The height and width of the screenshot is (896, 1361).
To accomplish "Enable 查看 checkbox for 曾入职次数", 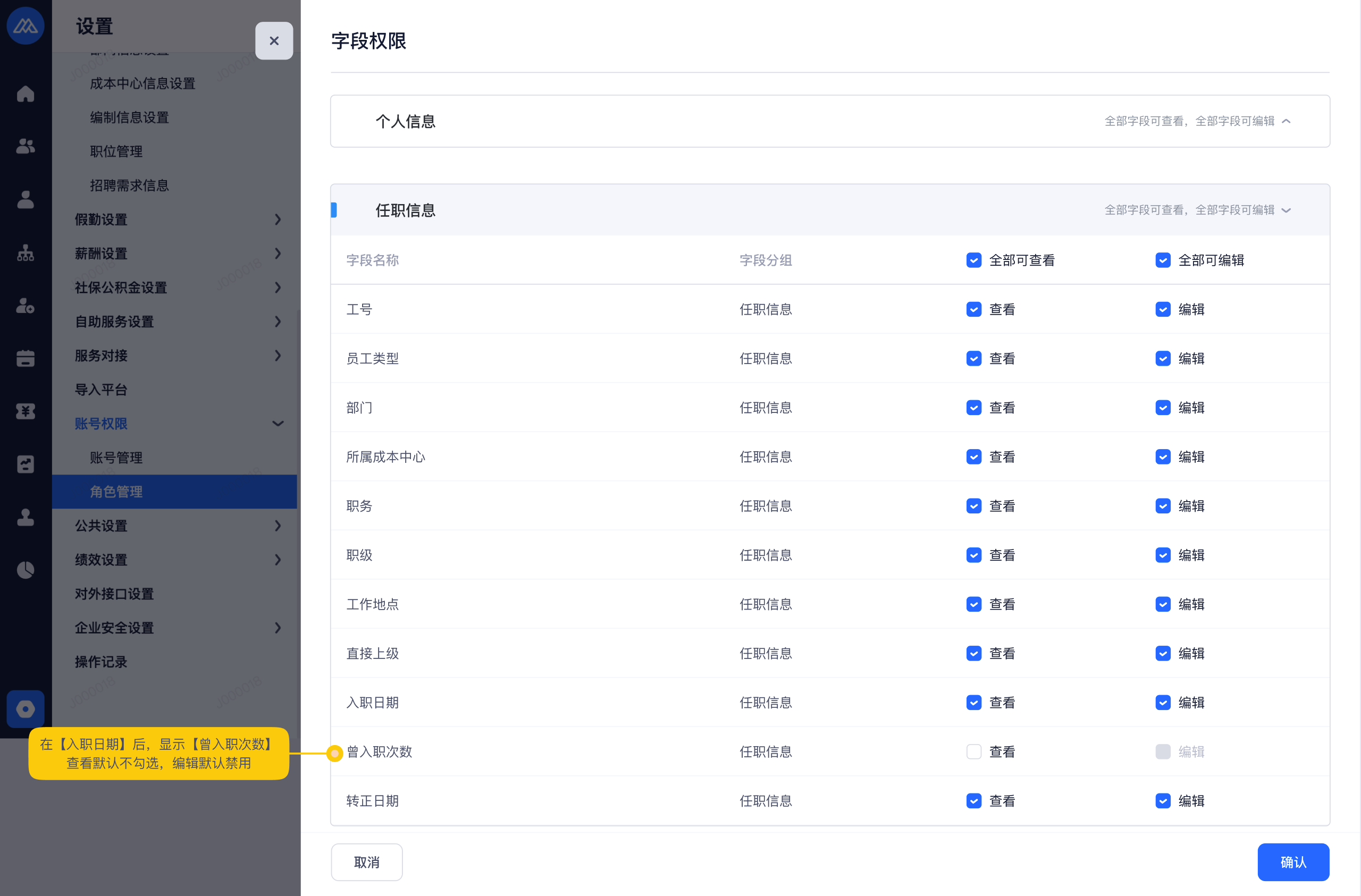I will pyautogui.click(x=973, y=751).
